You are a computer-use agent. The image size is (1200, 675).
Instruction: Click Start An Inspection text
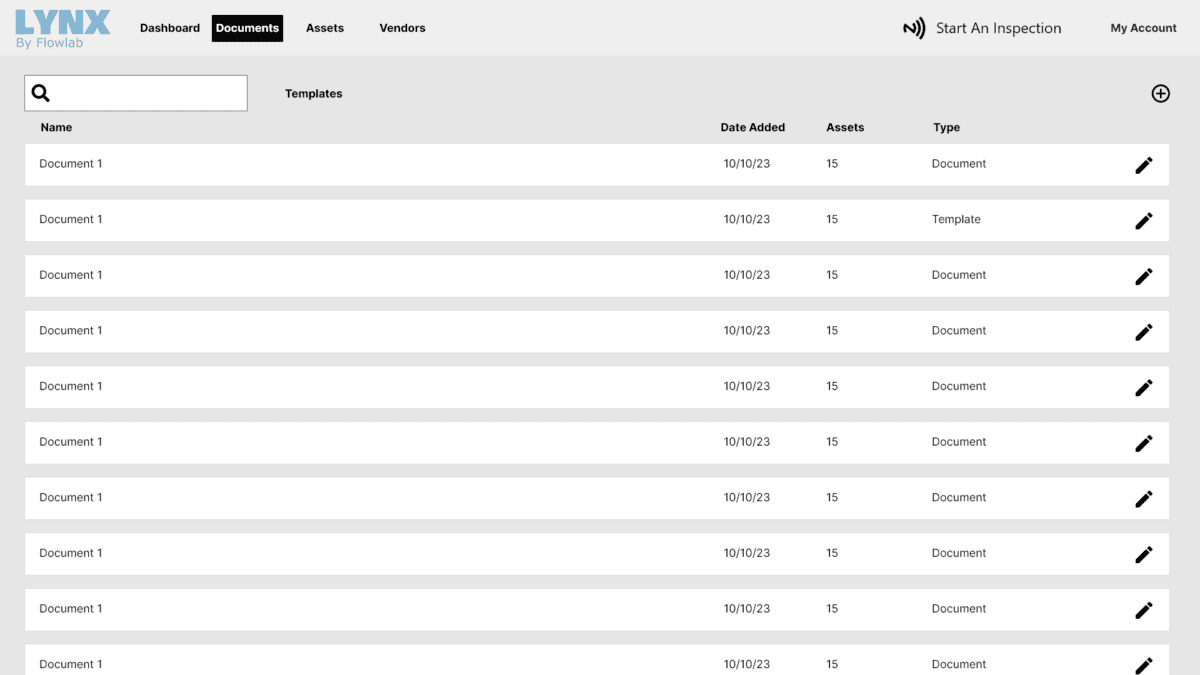click(998, 28)
